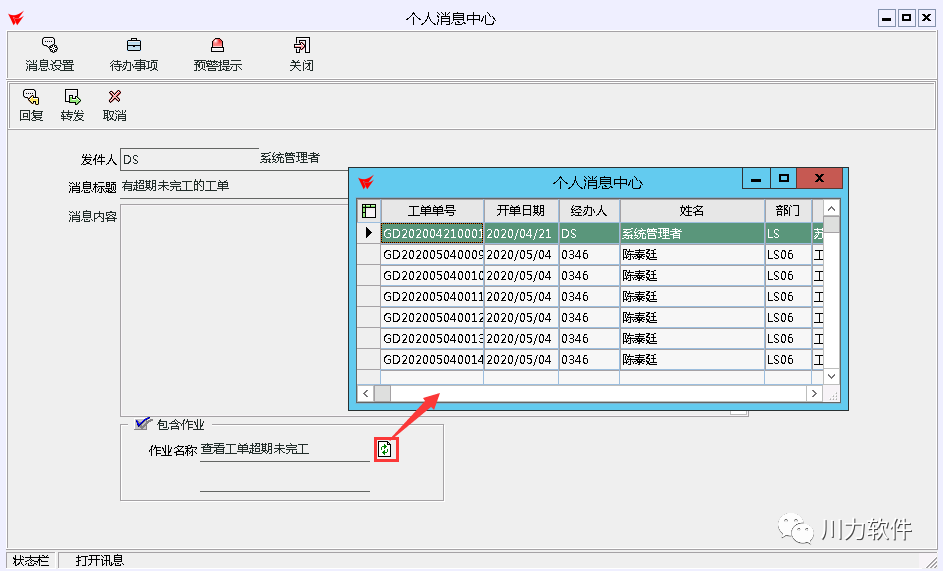Screen dimensions: 943x571
Task: Open 预警提示 alert notifications
Action: coord(217,54)
